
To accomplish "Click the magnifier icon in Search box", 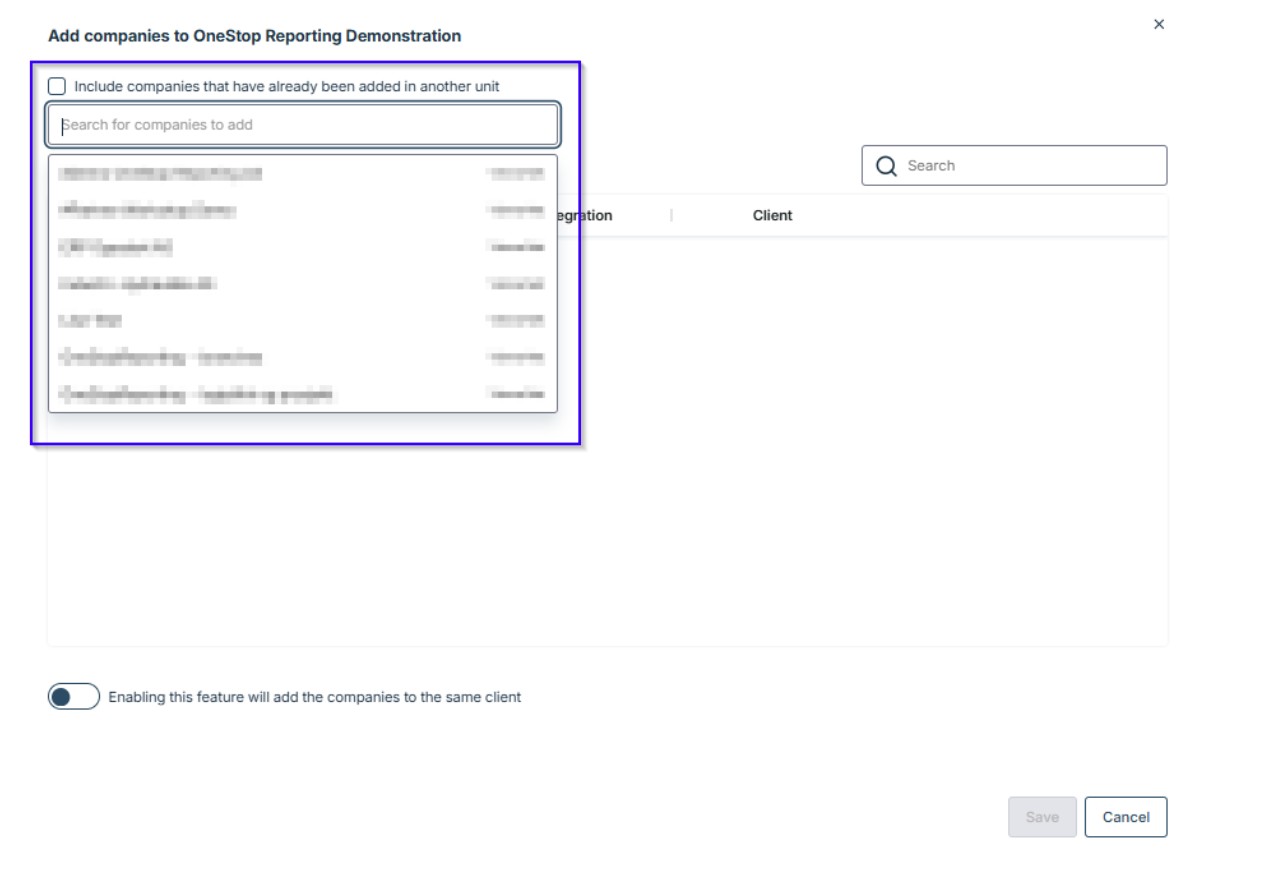I will (886, 166).
